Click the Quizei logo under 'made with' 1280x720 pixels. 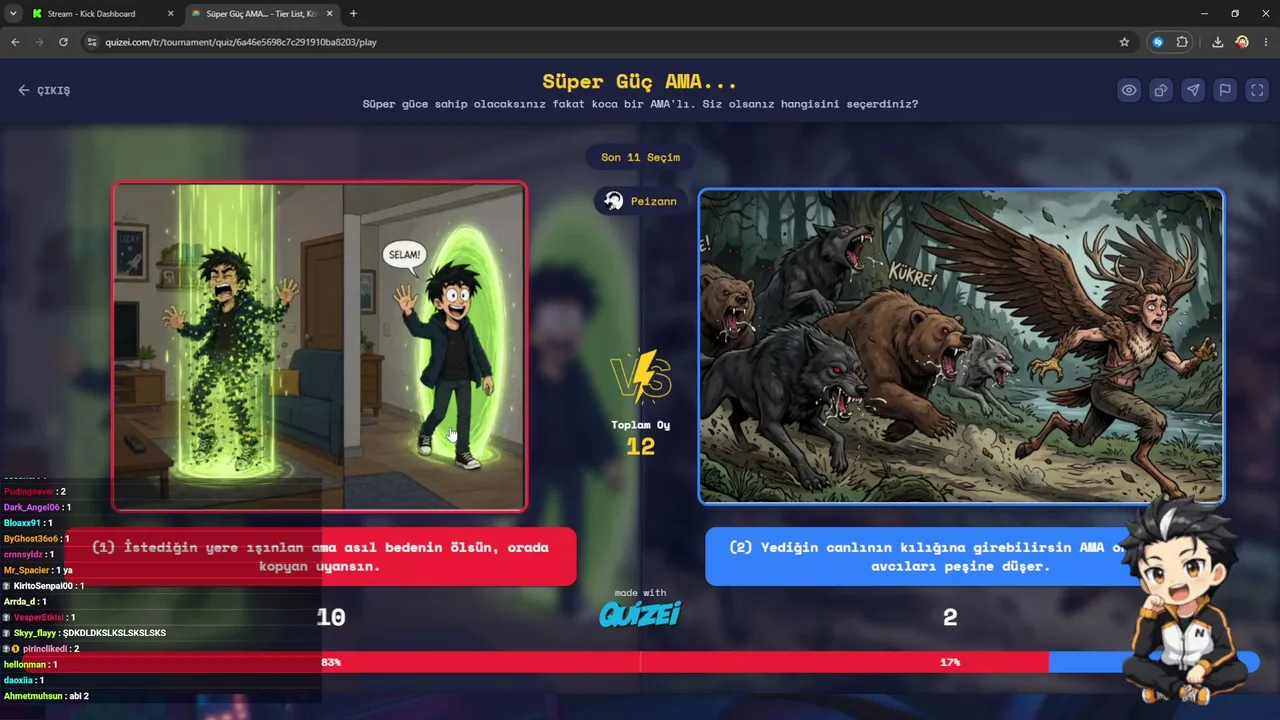[640, 614]
